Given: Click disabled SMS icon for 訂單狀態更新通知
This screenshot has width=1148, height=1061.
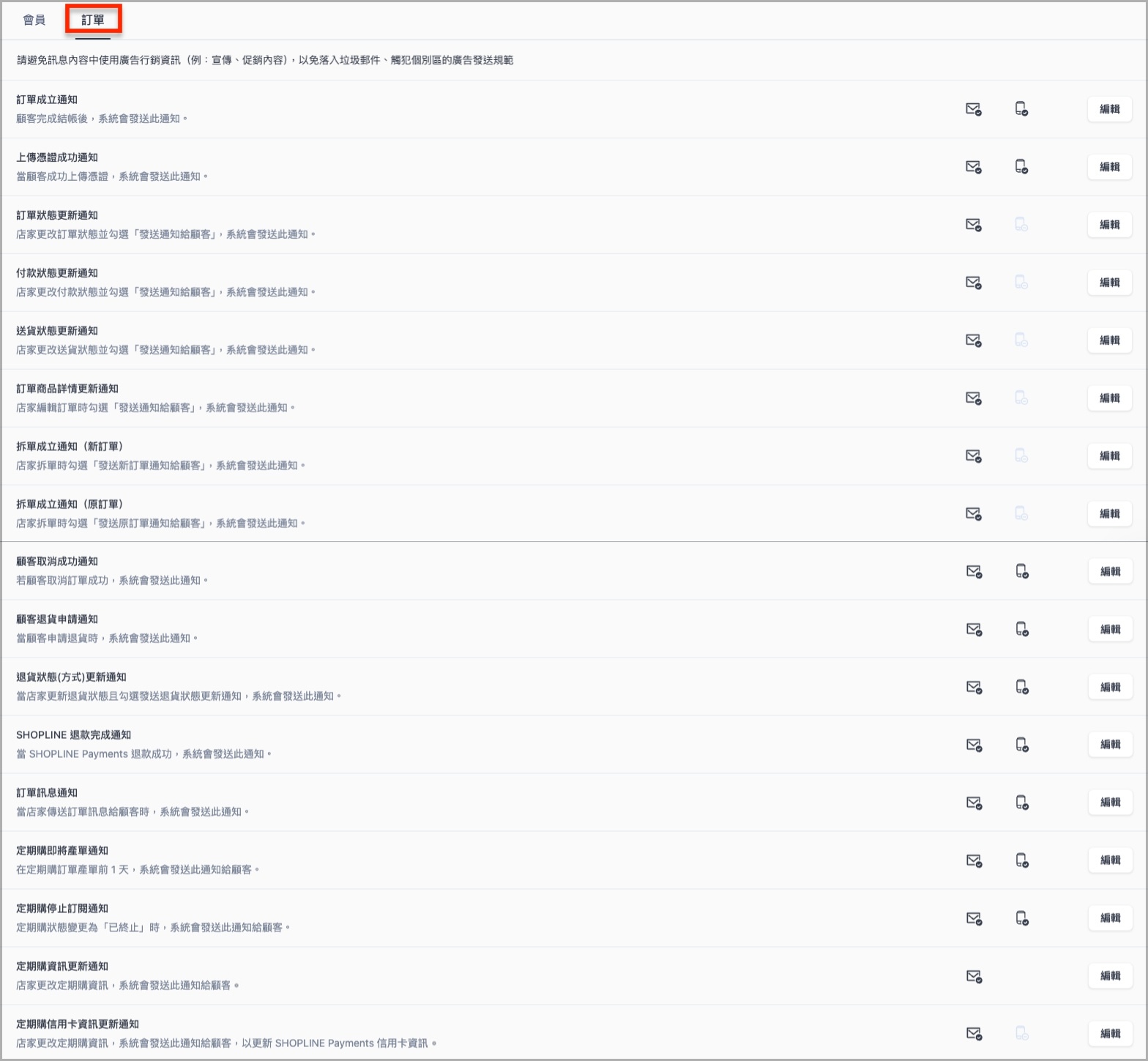Looking at the screenshot, I should [x=1021, y=225].
